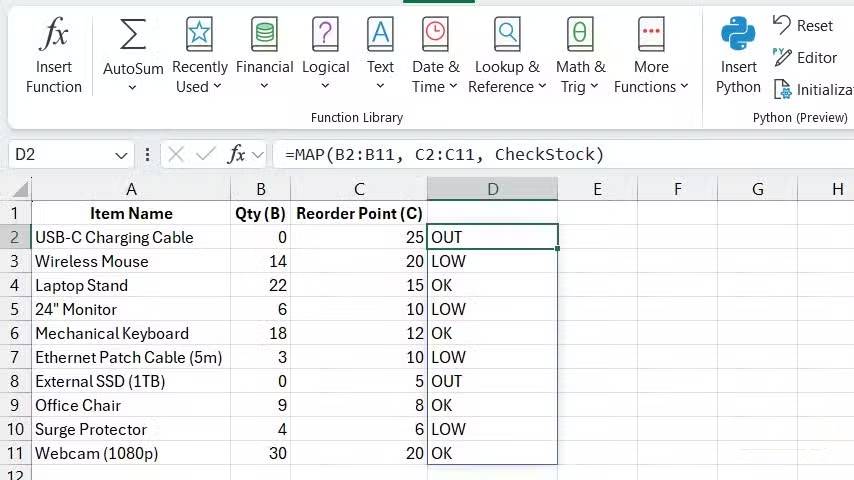
Task: Select quantity 18 for Mechanical Keyboard
Action: point(261,333)
